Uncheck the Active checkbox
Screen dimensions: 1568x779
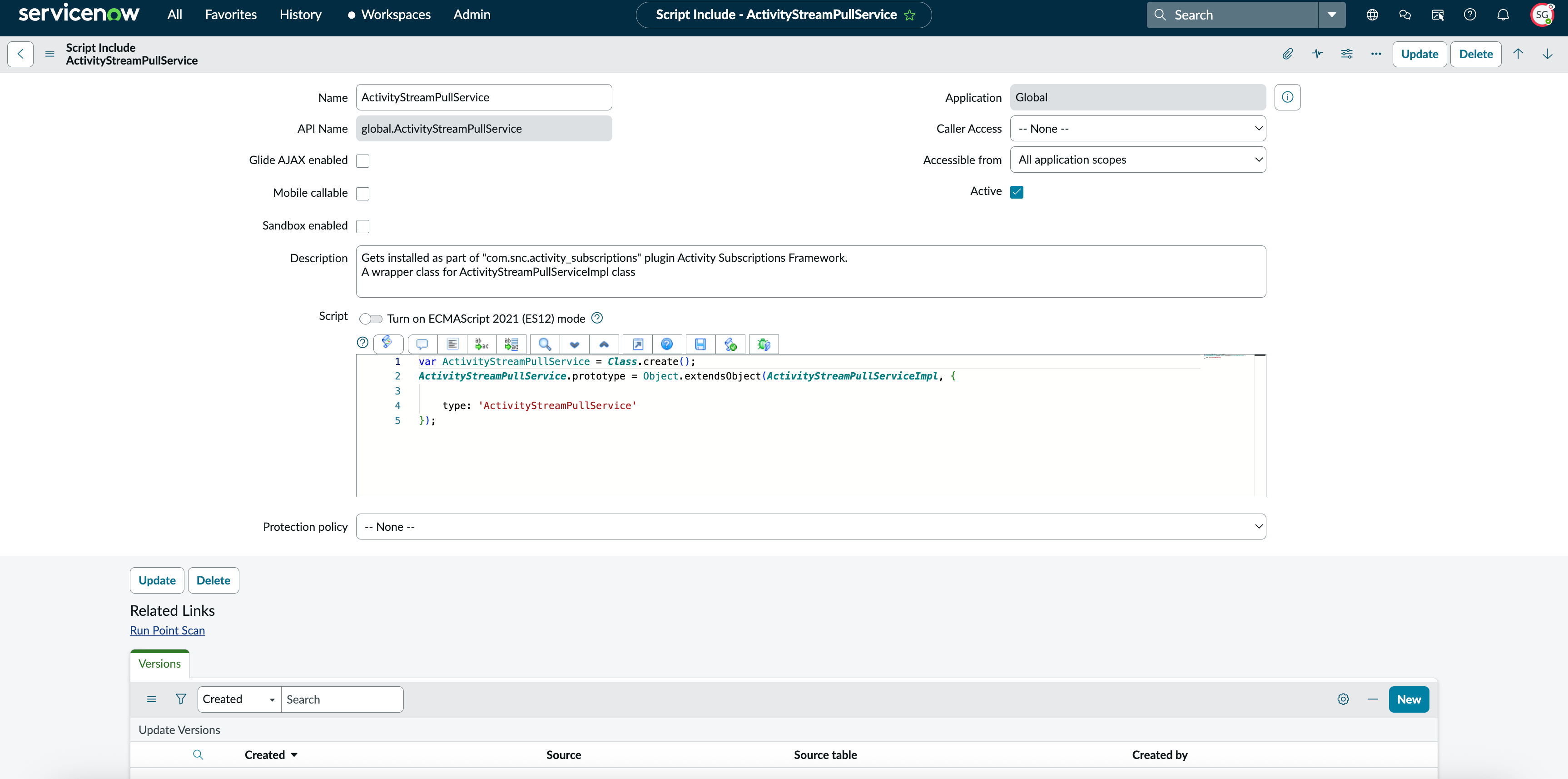click(1017, 192)
